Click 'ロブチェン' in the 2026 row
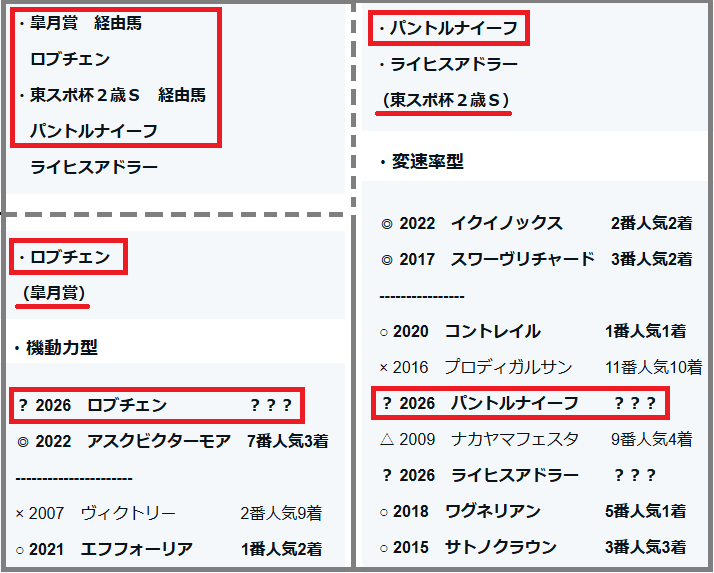 127,405
